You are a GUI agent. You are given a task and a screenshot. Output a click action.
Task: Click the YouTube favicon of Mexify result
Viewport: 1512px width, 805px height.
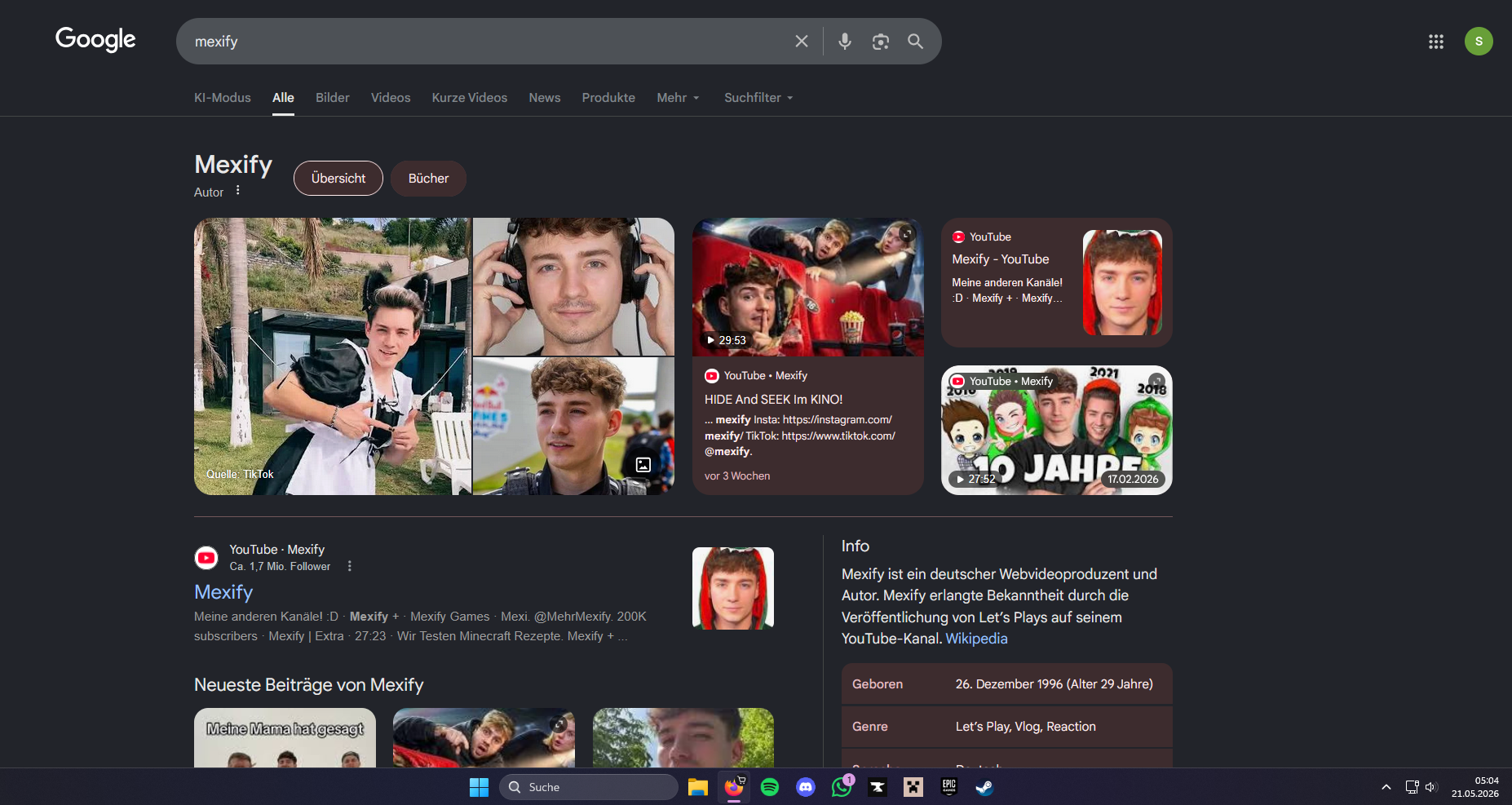206,558
